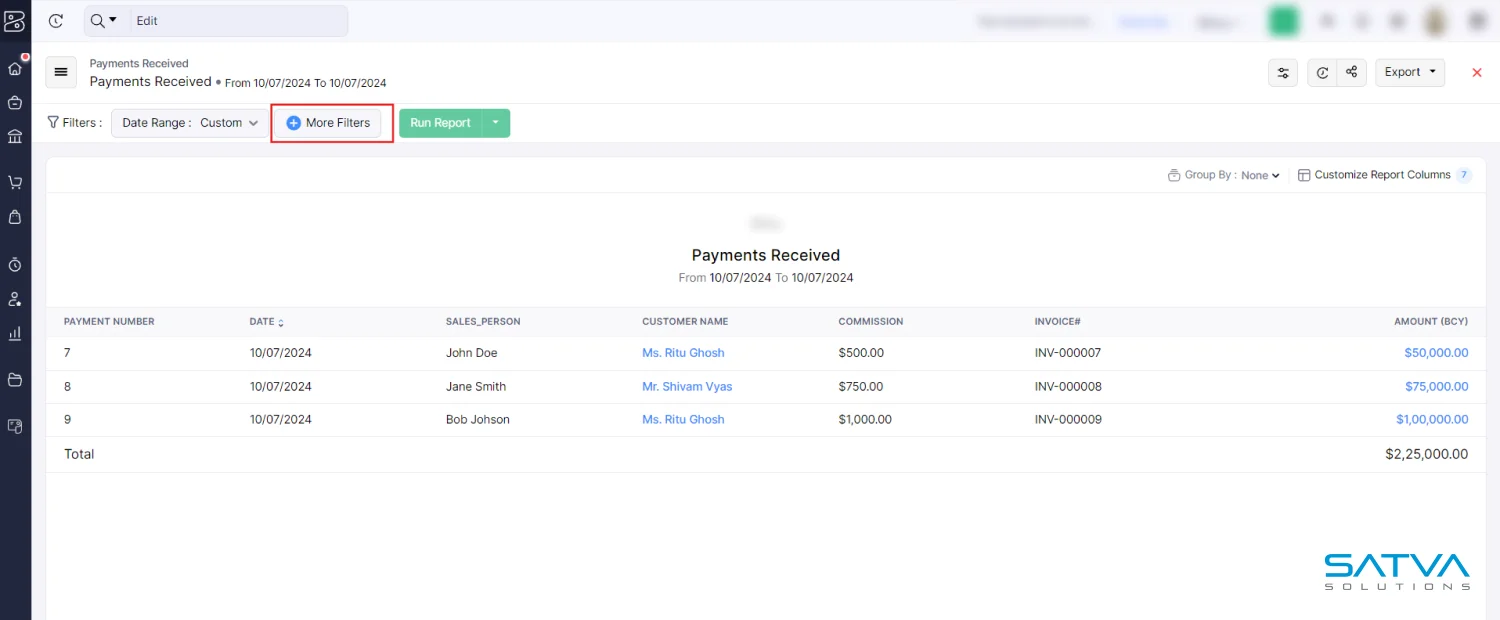
Task: Open Reports bar chart sidebar icon
Action: coord(15,333)
